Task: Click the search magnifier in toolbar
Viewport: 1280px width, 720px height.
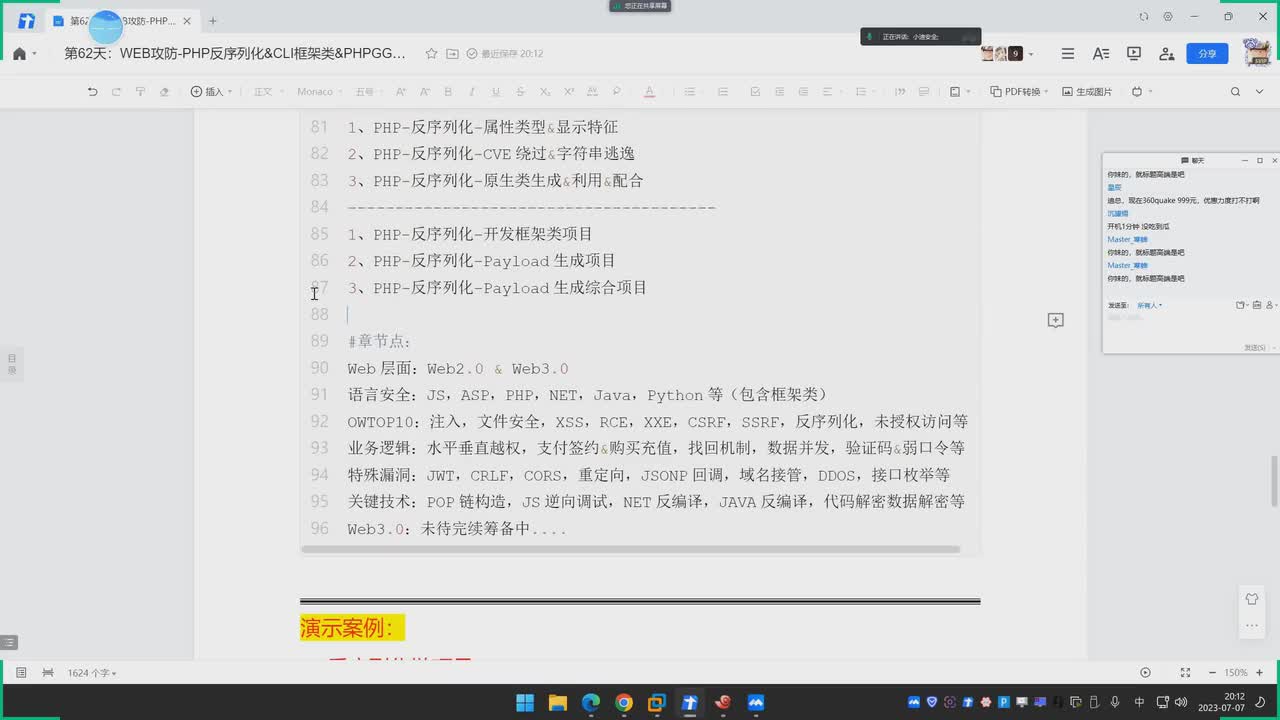Action: [x=1235, y=92]
